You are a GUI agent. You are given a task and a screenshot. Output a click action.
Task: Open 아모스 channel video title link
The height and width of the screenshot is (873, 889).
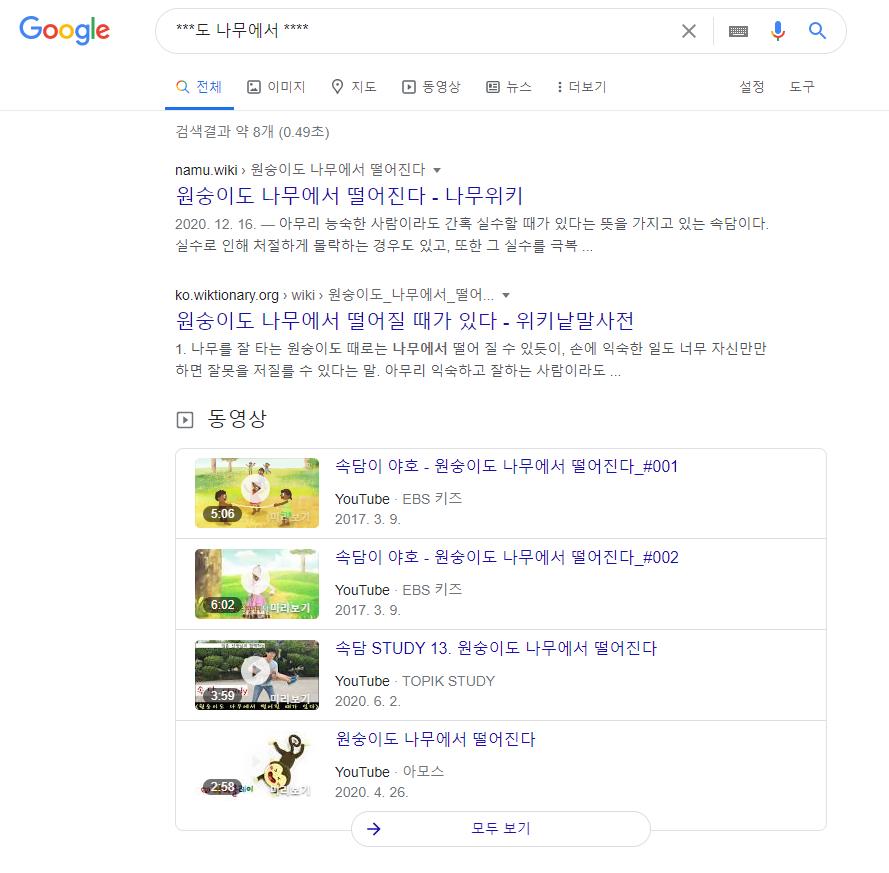(x=435, y=739)
